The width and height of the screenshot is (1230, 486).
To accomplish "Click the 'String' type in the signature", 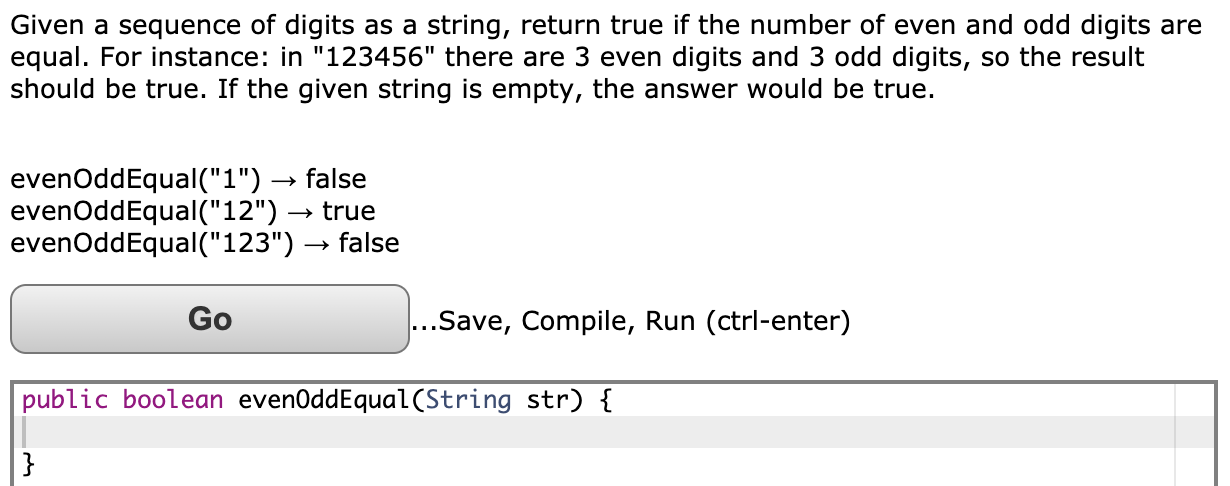I will click(x=468, y=401).
